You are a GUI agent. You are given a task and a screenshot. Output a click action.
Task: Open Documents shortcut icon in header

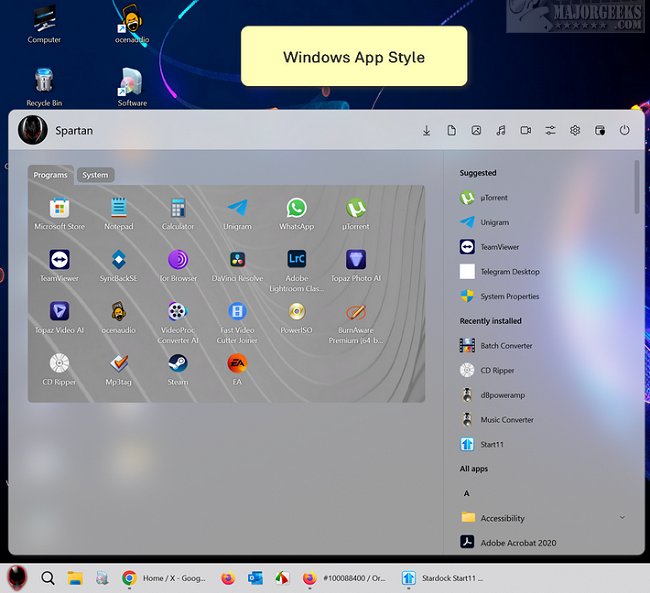[x=451, y=131]
